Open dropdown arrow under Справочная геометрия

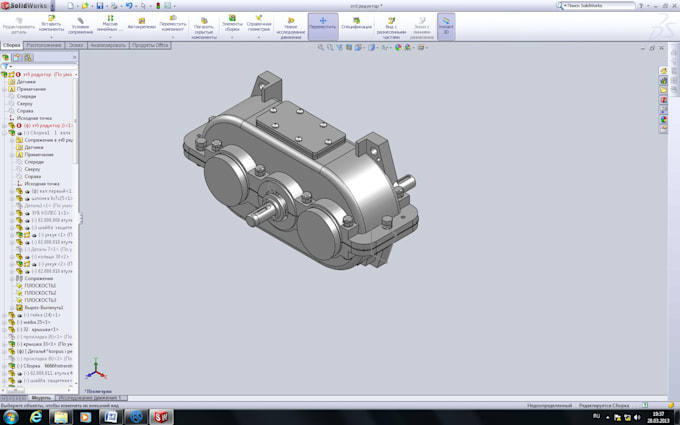pyautogui.click(x=259, y=37)
